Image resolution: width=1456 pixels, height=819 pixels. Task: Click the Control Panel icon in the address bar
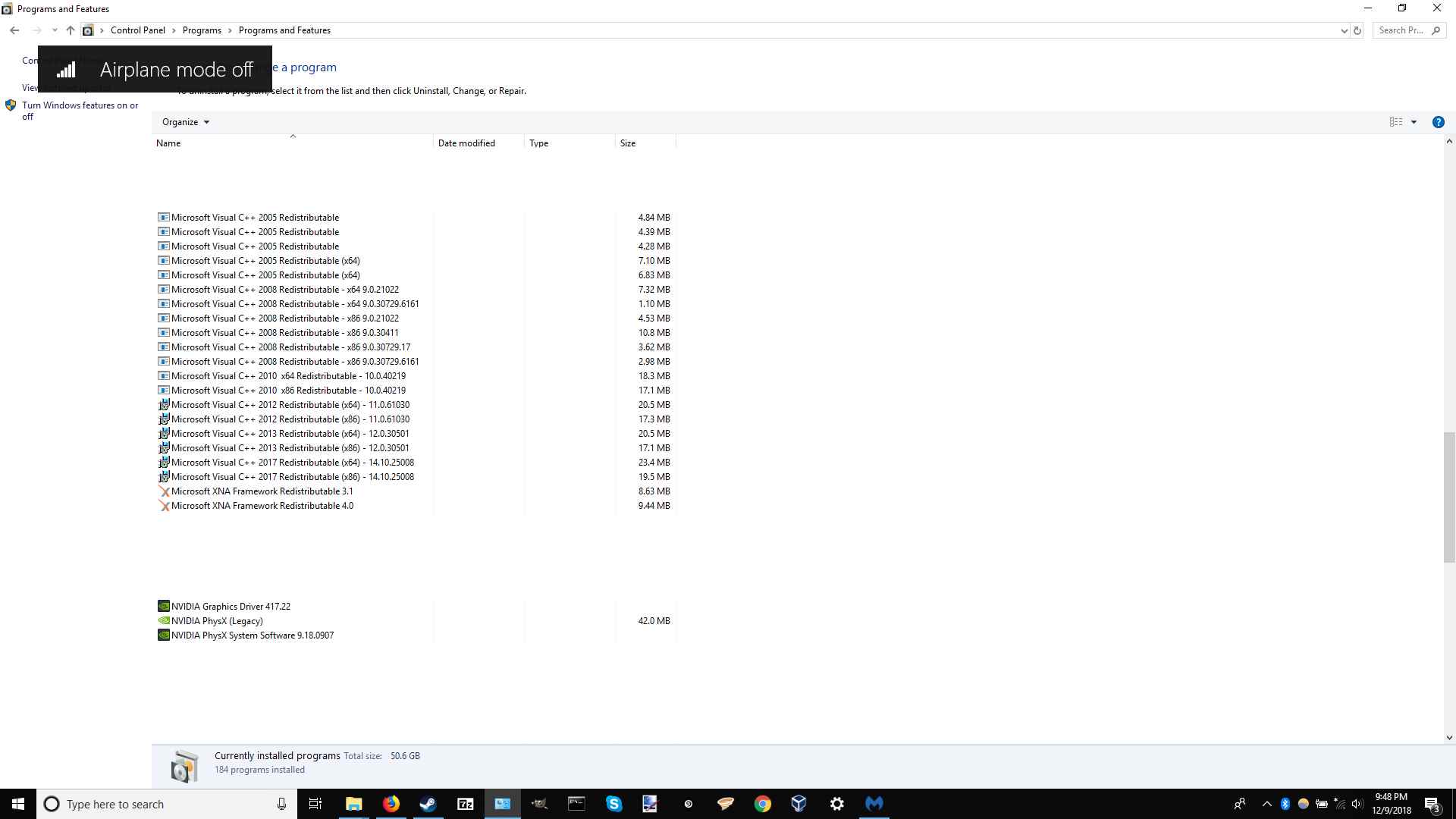click(x=88, y=30)
